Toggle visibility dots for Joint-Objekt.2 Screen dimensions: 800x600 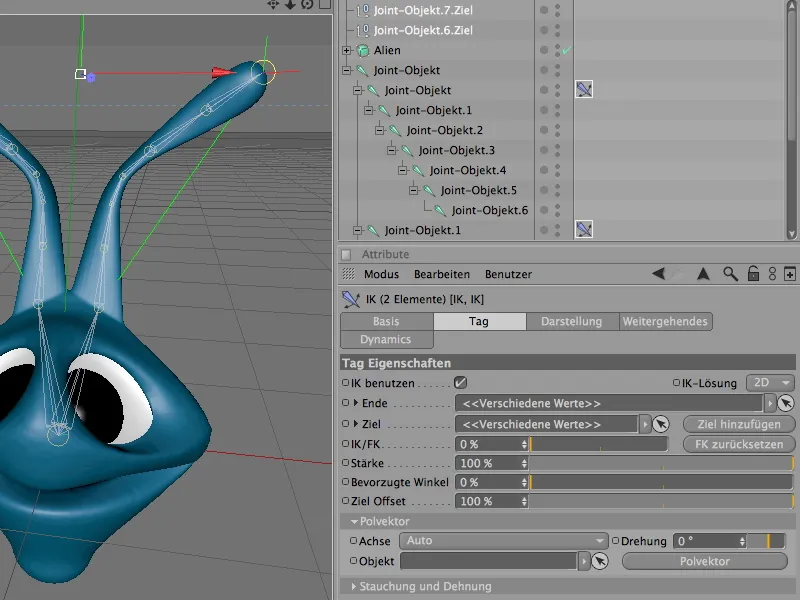(x=557, y=130)
